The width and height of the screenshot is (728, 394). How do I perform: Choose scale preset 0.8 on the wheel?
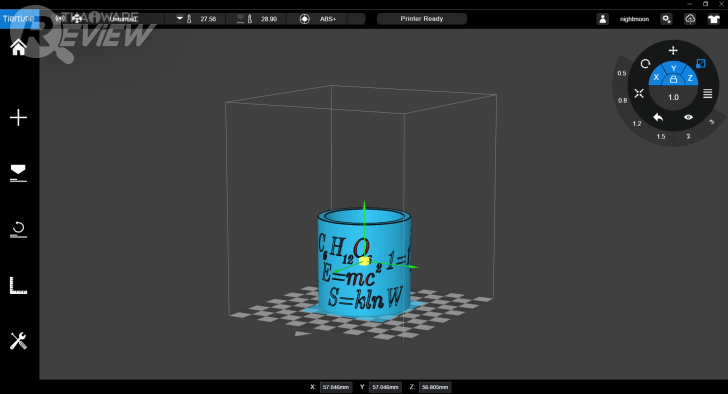coord(623,100)
